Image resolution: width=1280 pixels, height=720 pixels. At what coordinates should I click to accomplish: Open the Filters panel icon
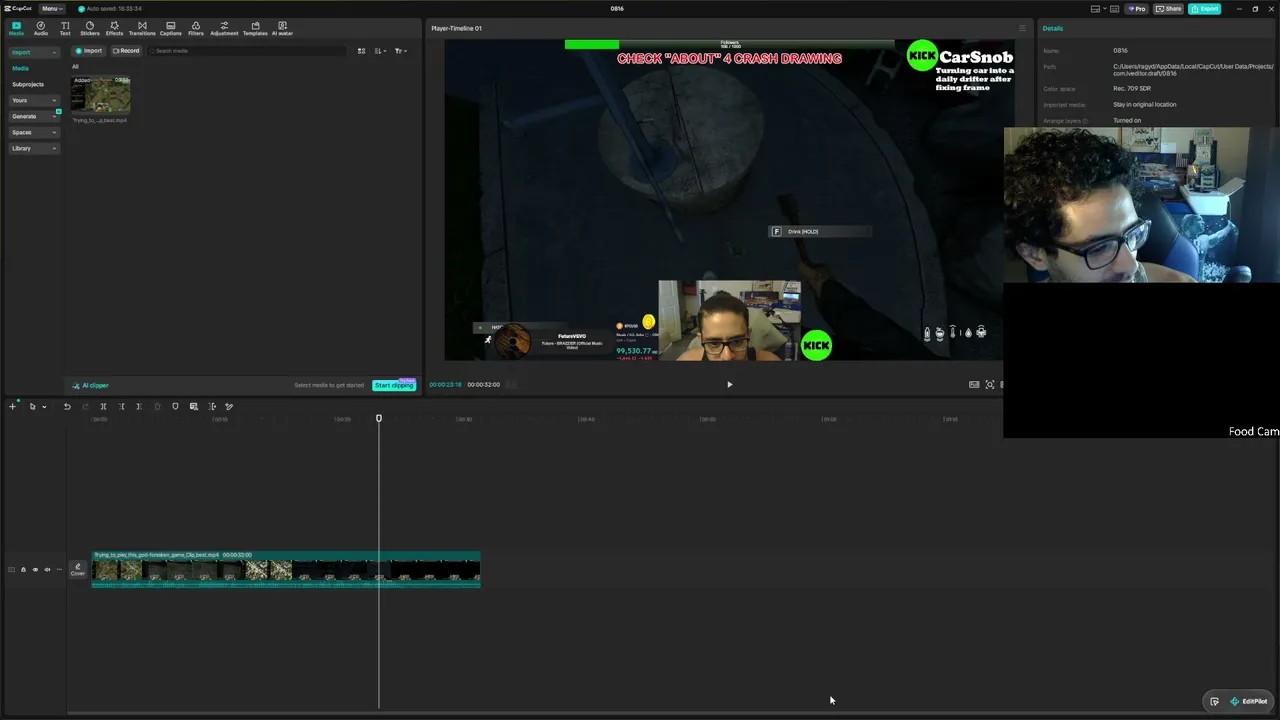click(x=196, y=28)
